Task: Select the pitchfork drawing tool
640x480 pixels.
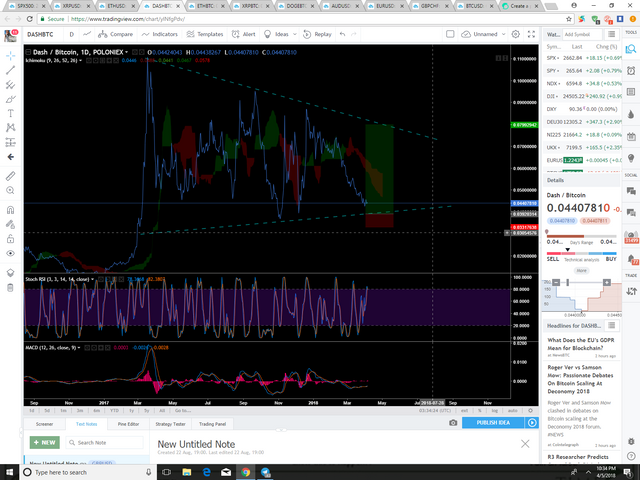Action: coord(11,84)
